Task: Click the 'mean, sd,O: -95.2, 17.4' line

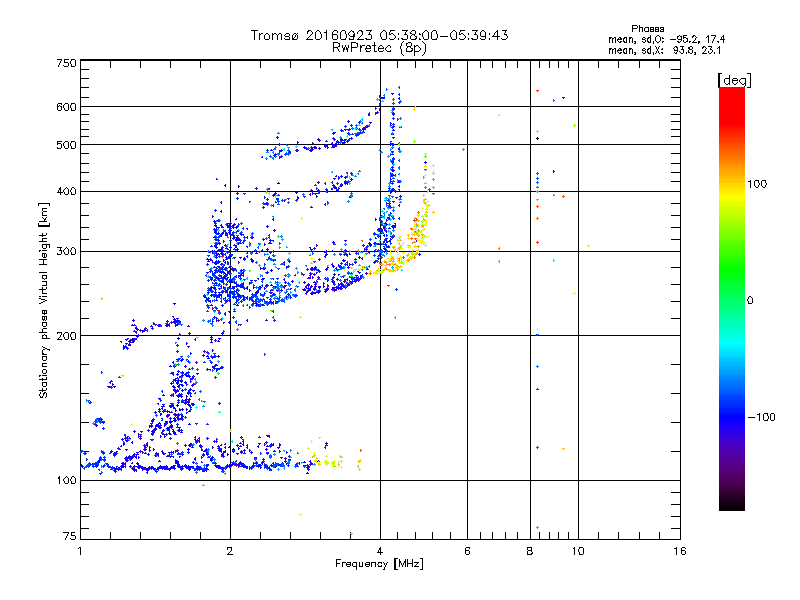Action: (666, 39)
